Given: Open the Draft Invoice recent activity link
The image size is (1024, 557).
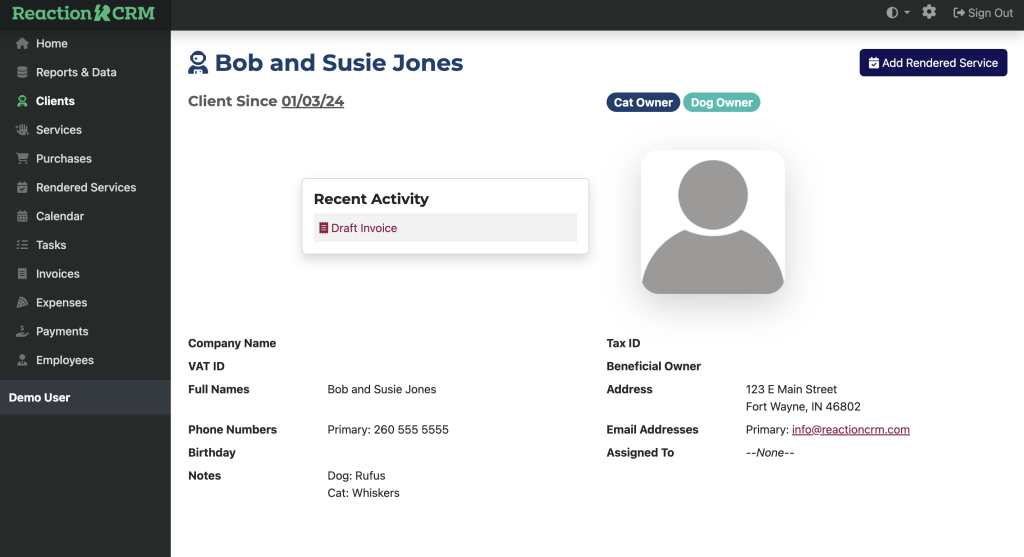Looking at the screenshot, I should point(364,229).
